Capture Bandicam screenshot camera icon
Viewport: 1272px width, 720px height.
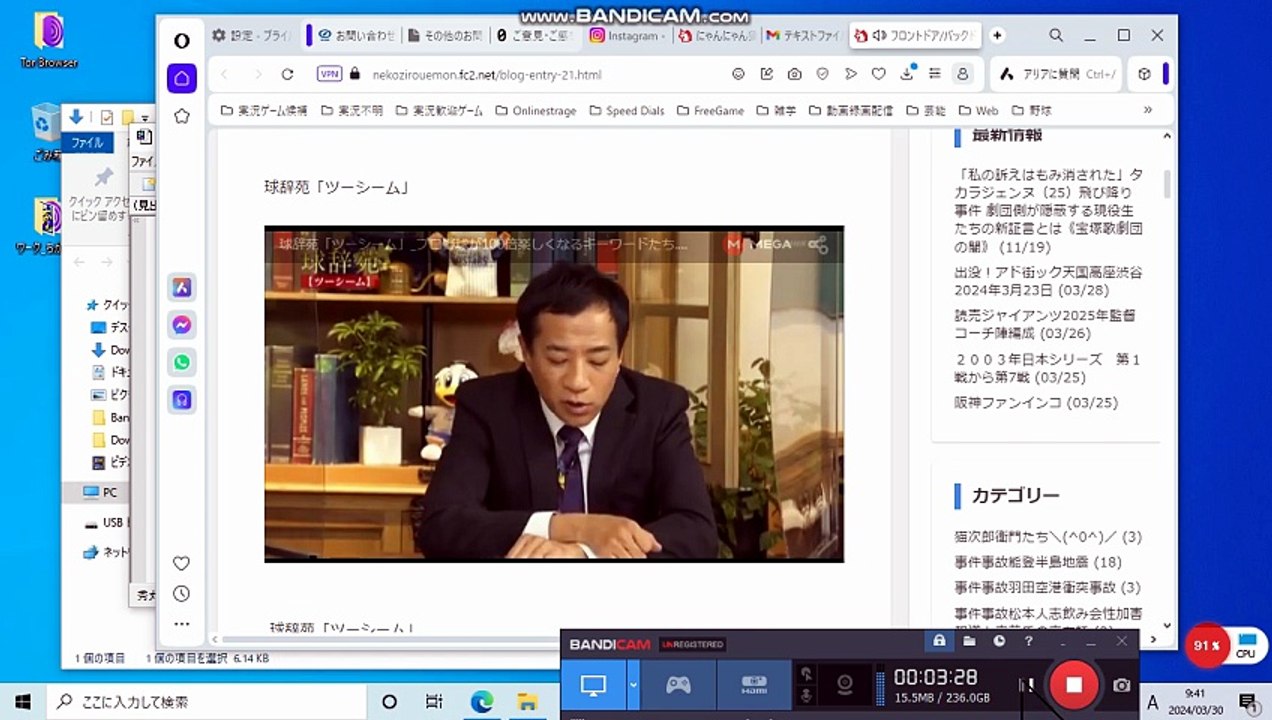[1122, 685]
